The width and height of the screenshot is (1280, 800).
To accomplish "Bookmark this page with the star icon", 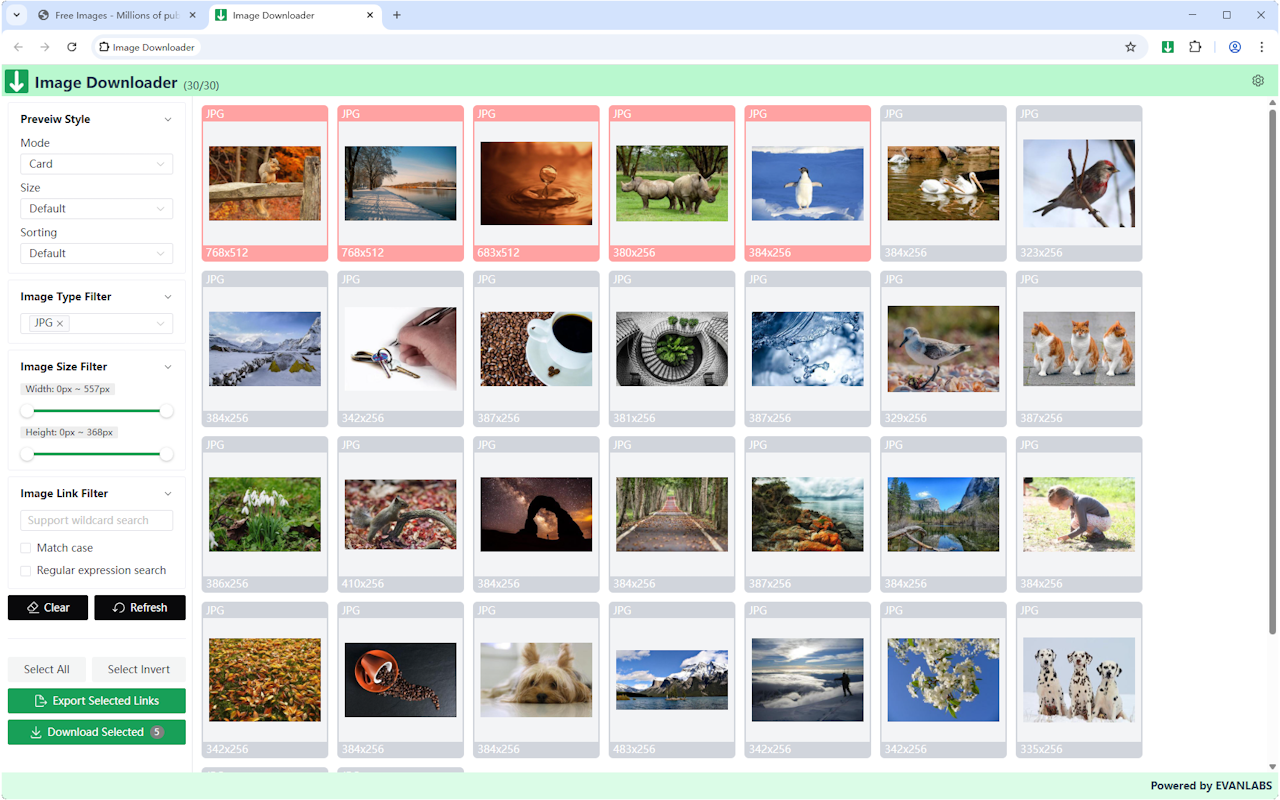I will (x=1131, y=47).
